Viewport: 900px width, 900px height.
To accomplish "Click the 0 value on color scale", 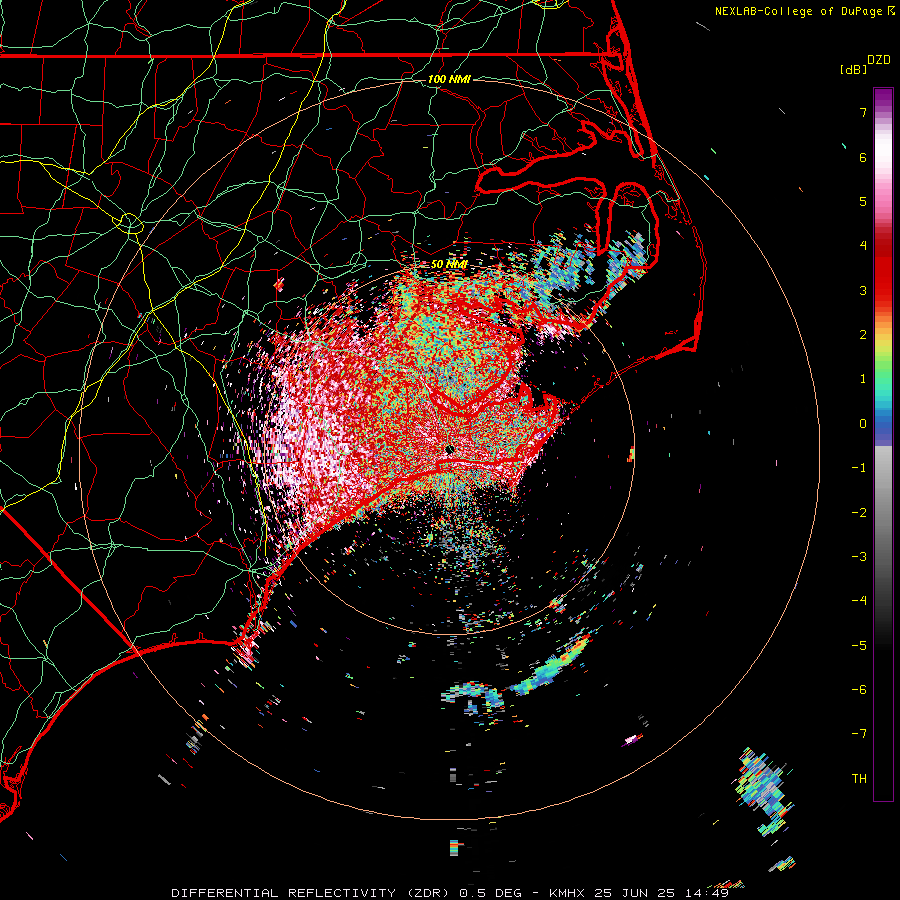I will 863,424.
